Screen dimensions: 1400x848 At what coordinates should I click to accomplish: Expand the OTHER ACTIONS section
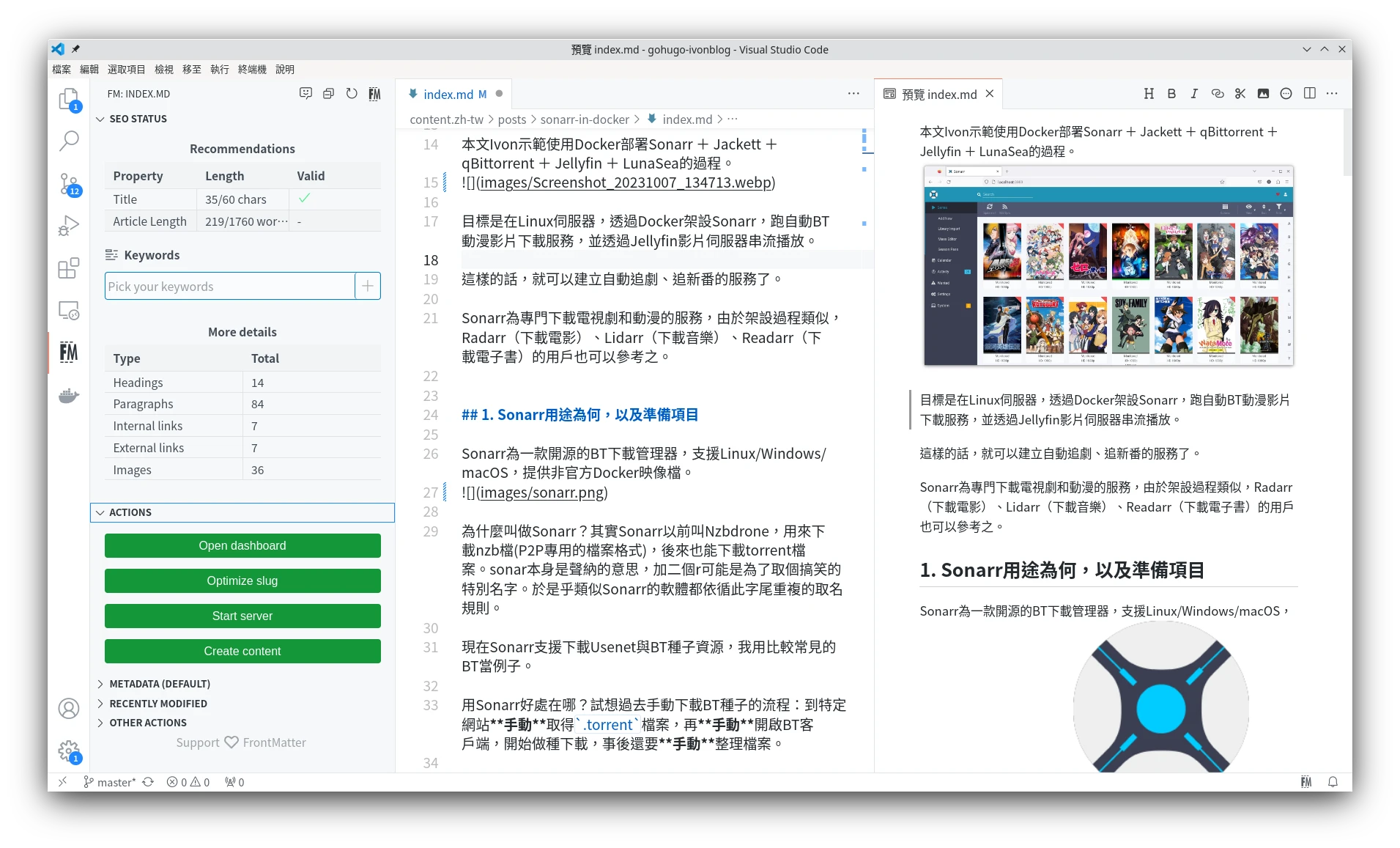pos(147,723)
